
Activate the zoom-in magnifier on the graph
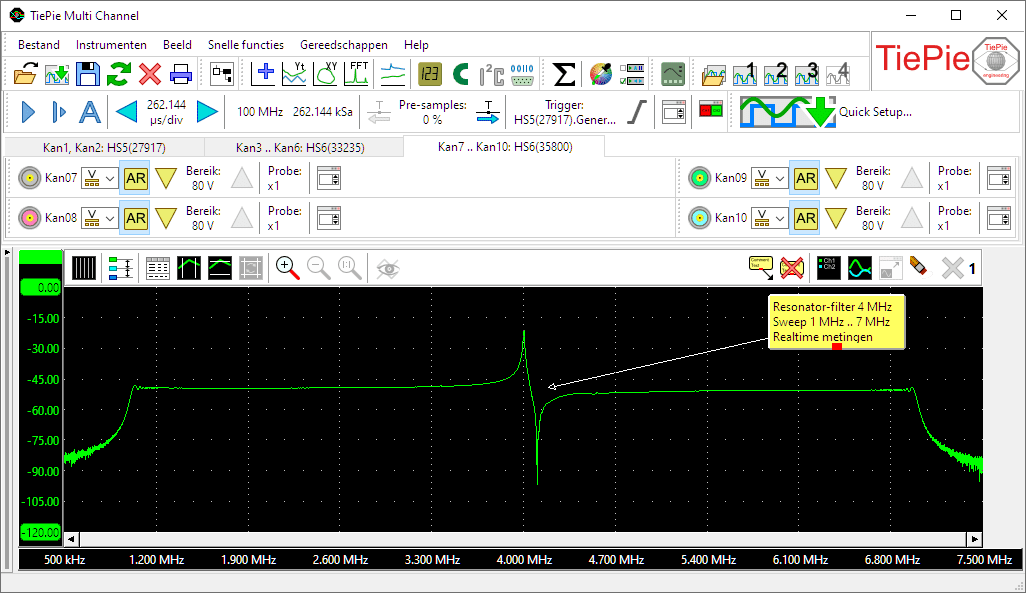(288, 268)
